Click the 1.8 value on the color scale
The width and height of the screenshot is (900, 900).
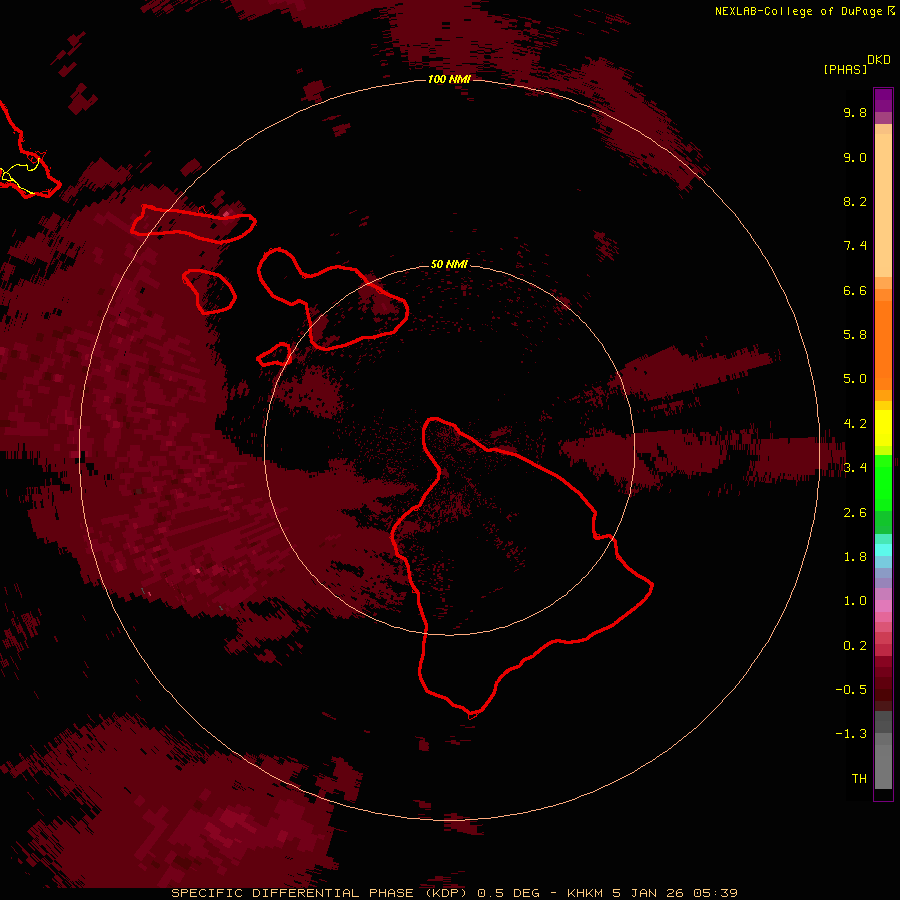(x=855, y=557)
